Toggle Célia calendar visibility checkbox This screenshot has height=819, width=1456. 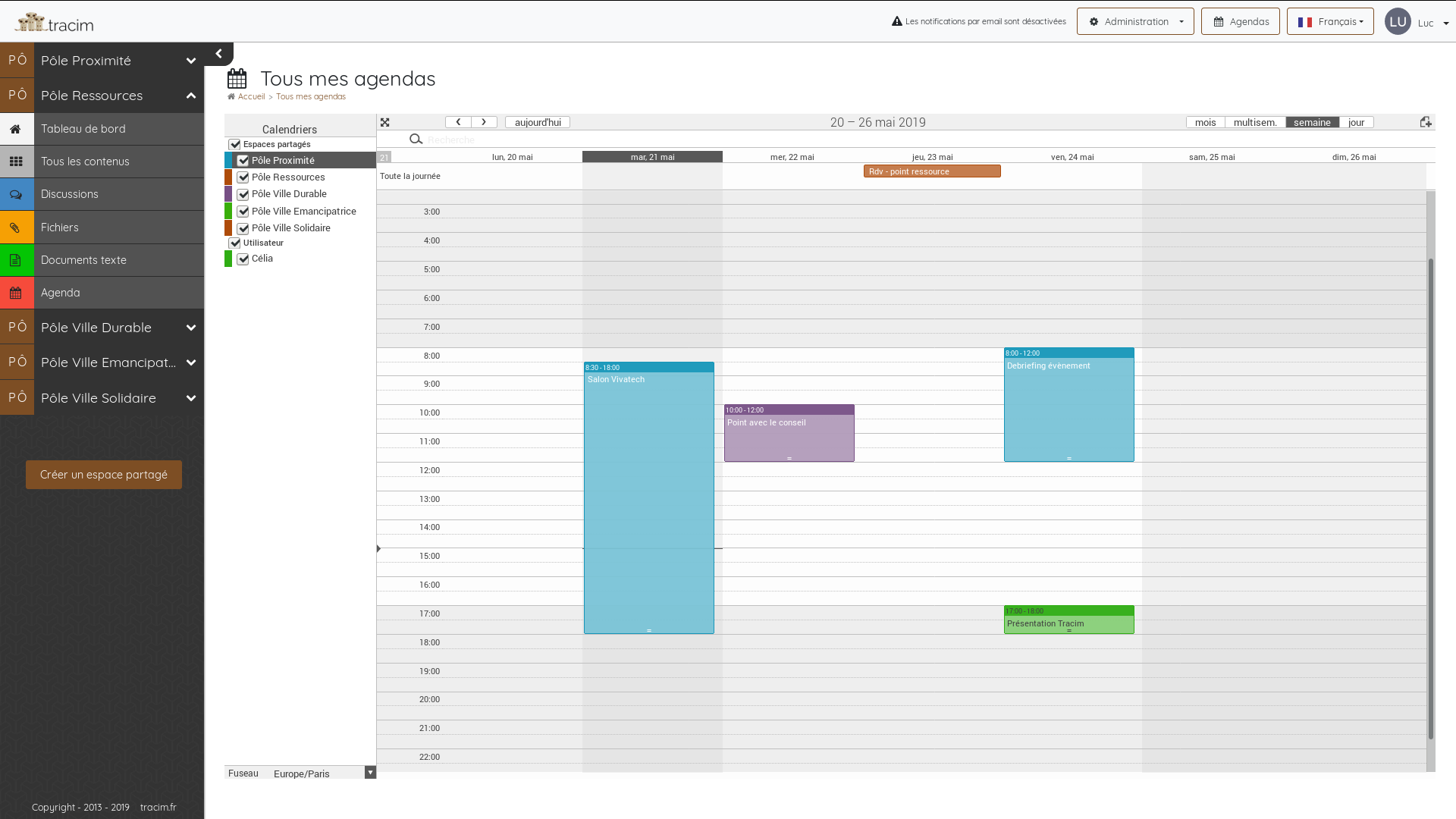243,258
